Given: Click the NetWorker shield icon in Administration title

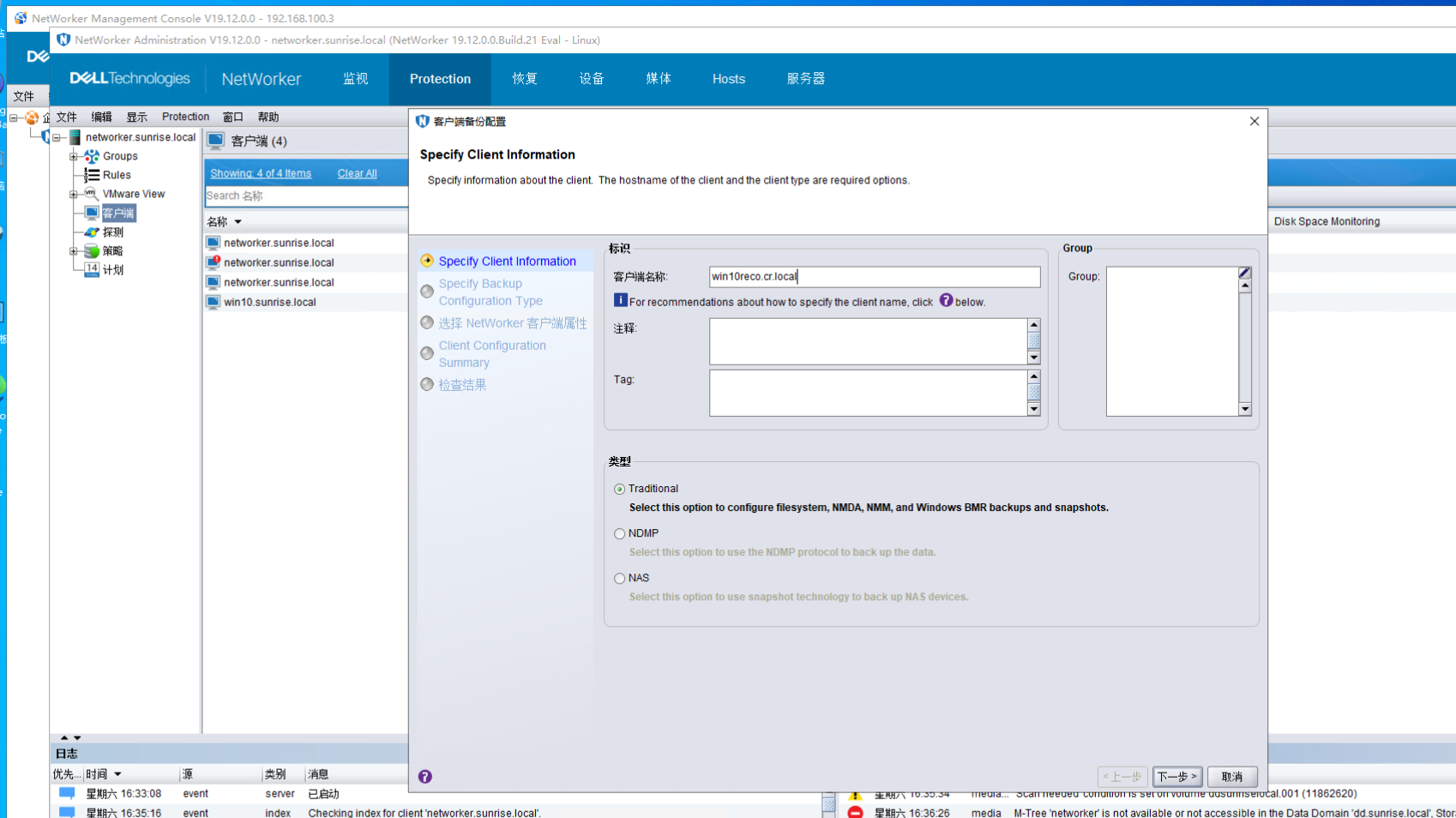Looking at the screenshot, I should (x=63, y=39).
